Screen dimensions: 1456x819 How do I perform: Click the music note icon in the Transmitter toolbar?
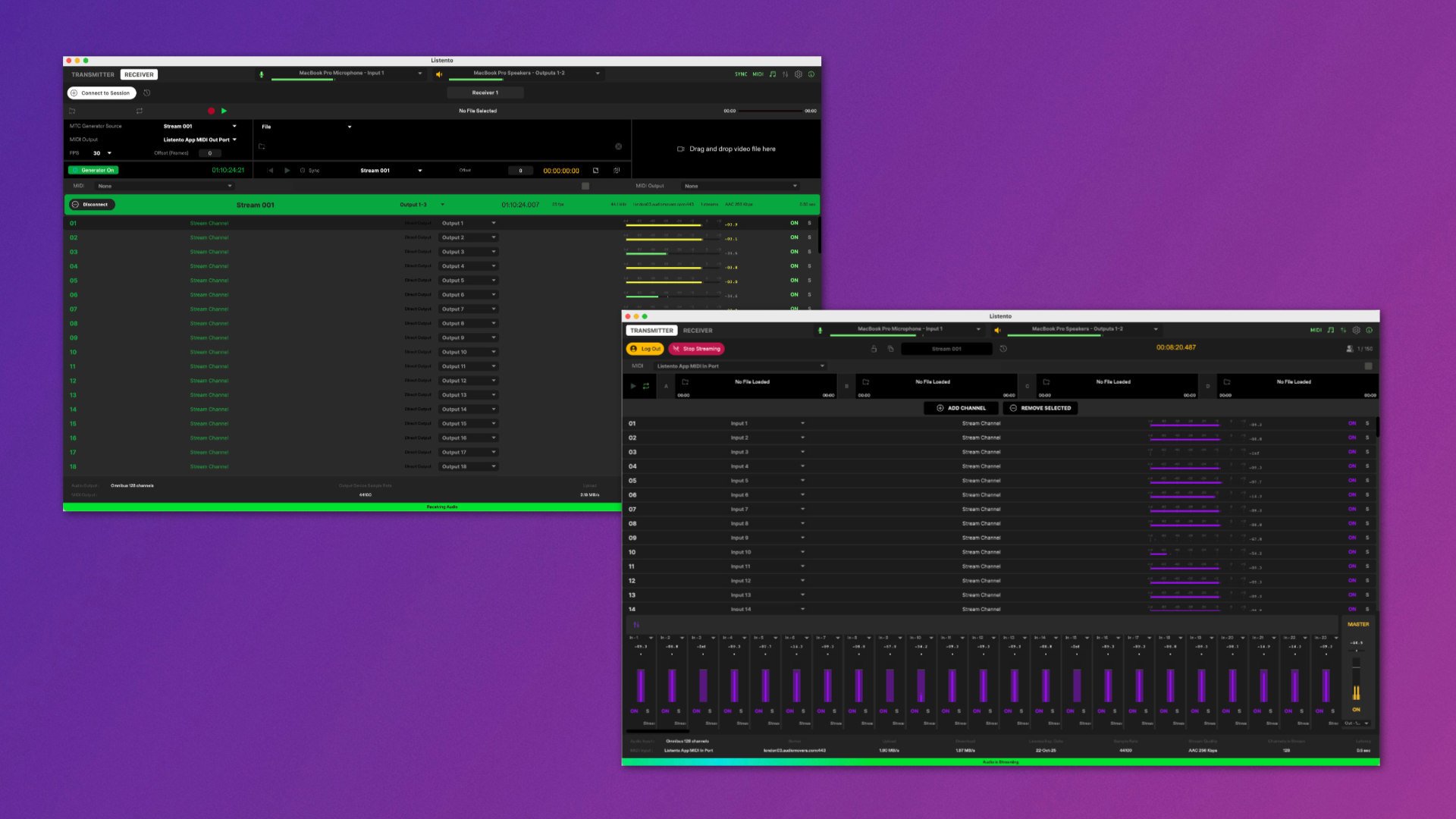[x=1331, y=330]
